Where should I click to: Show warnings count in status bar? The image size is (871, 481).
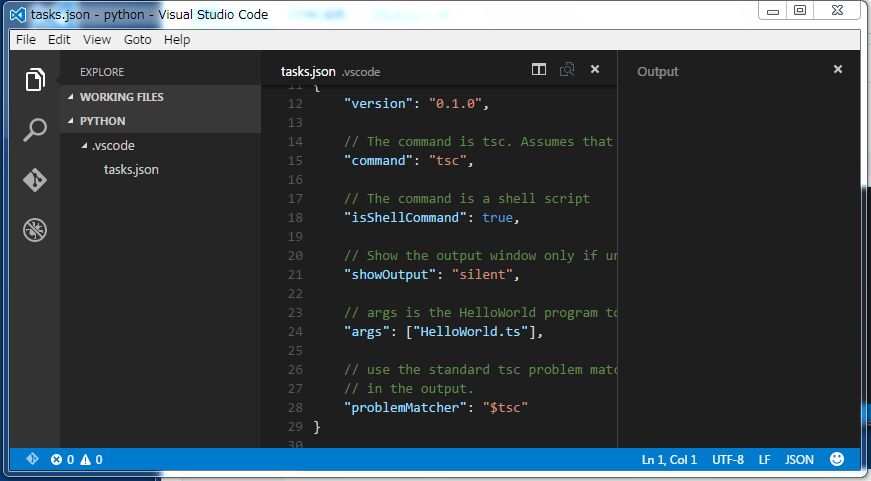click(x=92, y=459)
